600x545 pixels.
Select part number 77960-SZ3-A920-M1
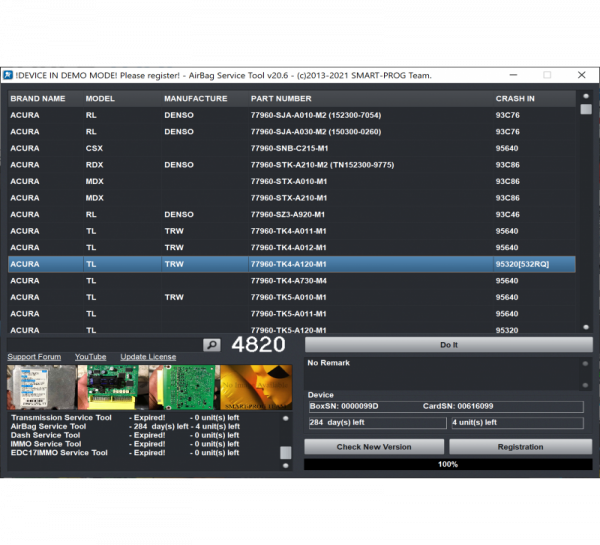pos(288,214)
